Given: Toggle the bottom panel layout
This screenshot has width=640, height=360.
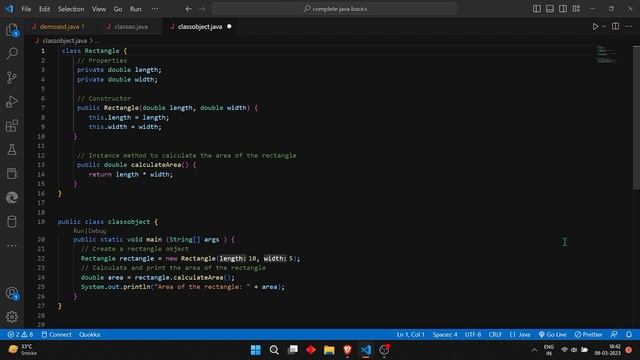Looking at the screenshot, I should pos(550,9).
